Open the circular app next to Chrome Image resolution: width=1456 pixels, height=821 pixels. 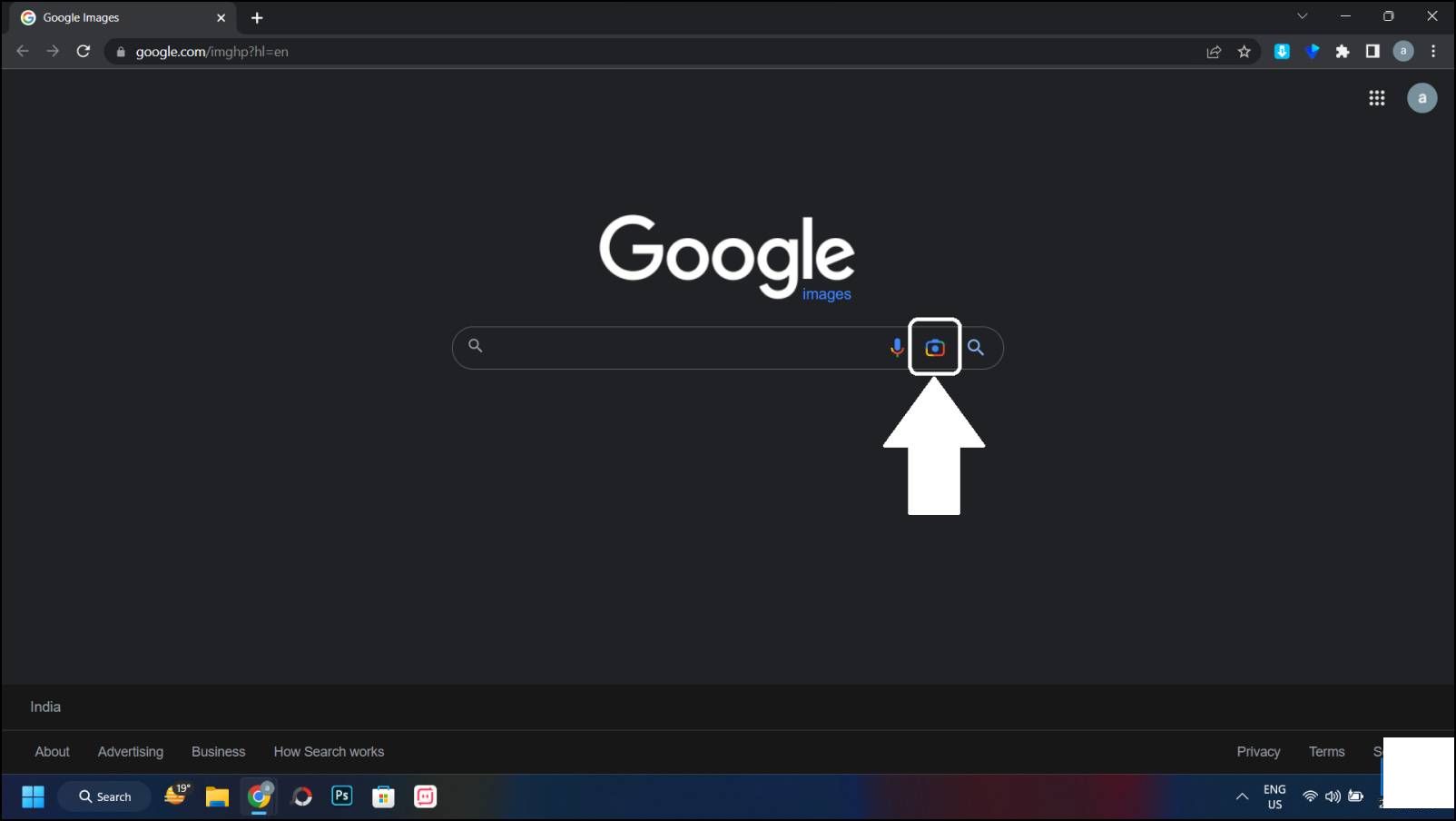[x=301, y=796]
